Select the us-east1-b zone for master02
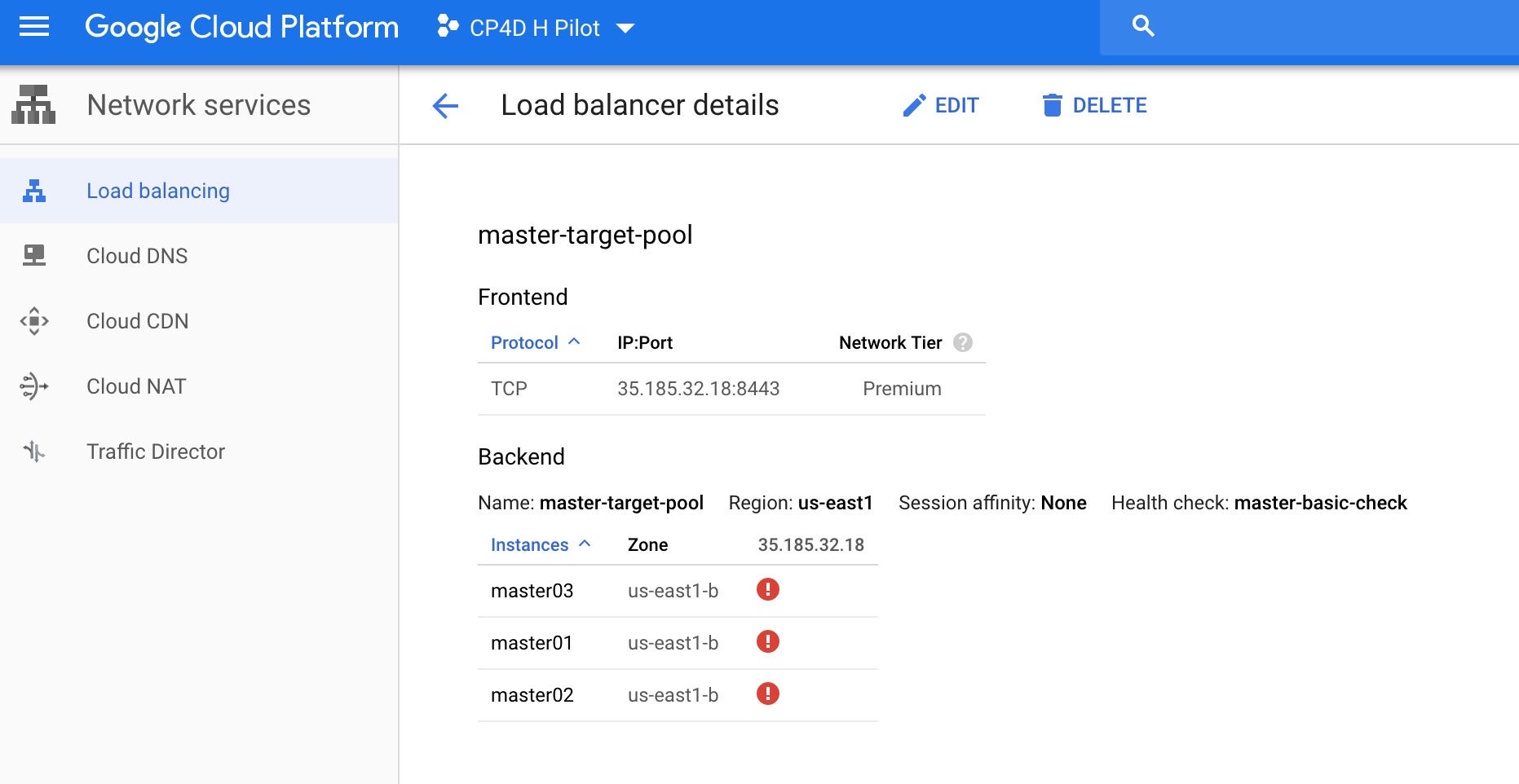Image resolution: width=1519 pixels, height=784 pixels. coord(673,695)
